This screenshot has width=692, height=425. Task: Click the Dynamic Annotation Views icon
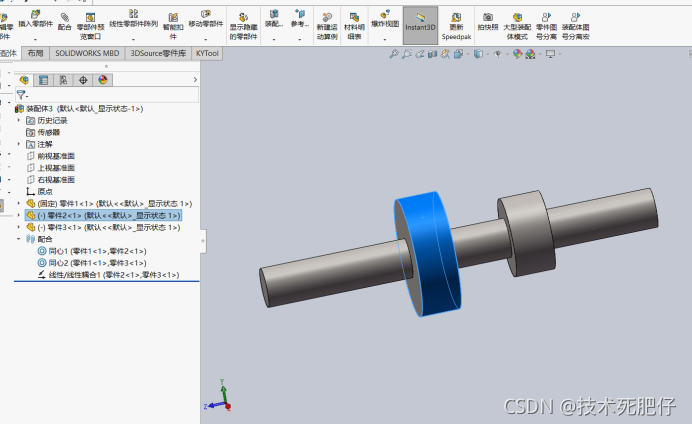(445, 54)
